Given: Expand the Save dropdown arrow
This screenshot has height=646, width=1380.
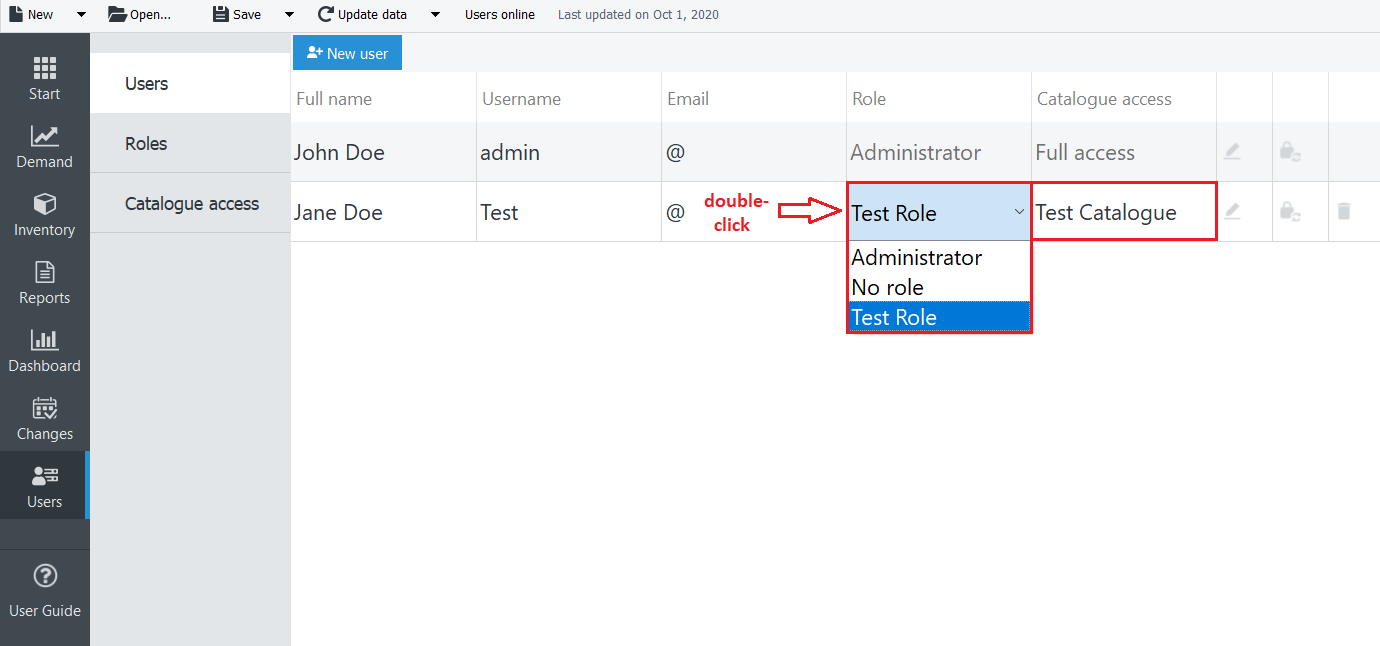Looking at the screenshot, I should [289, 15].
